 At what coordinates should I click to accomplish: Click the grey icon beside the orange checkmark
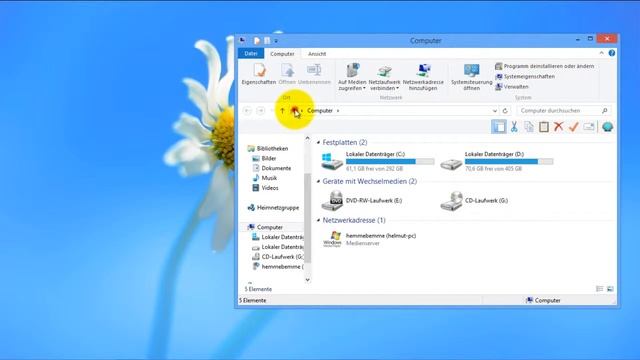click(589, 127)
